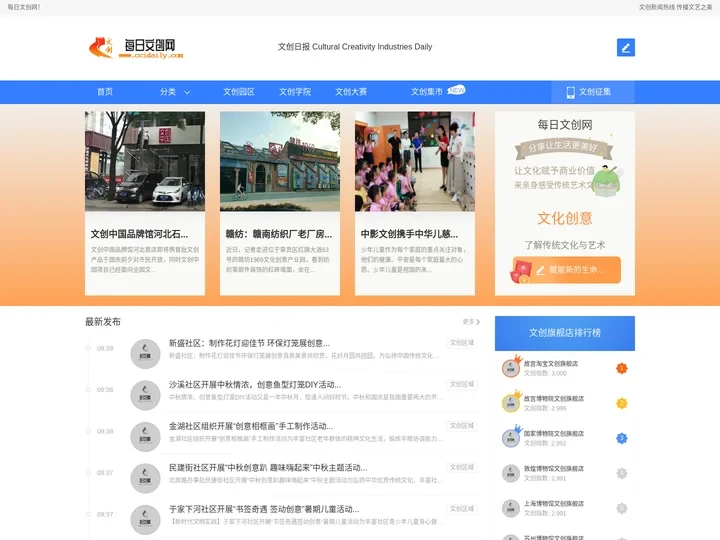Click the yellow rank 2 medal badge

pos(621,403)
